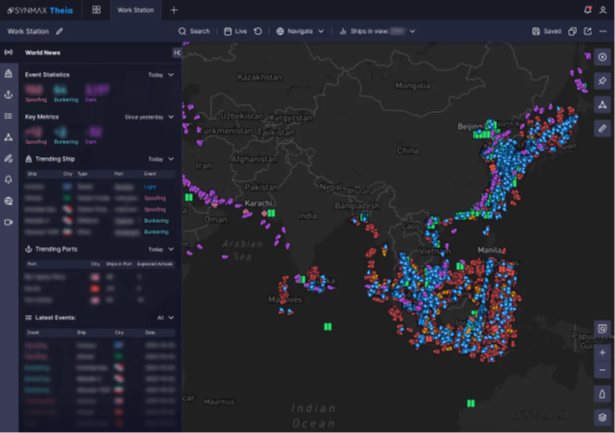The height and width of the screenshot is (433, 615).
Task: Open the dashboard grid view icon
Action: click(97, 10)
